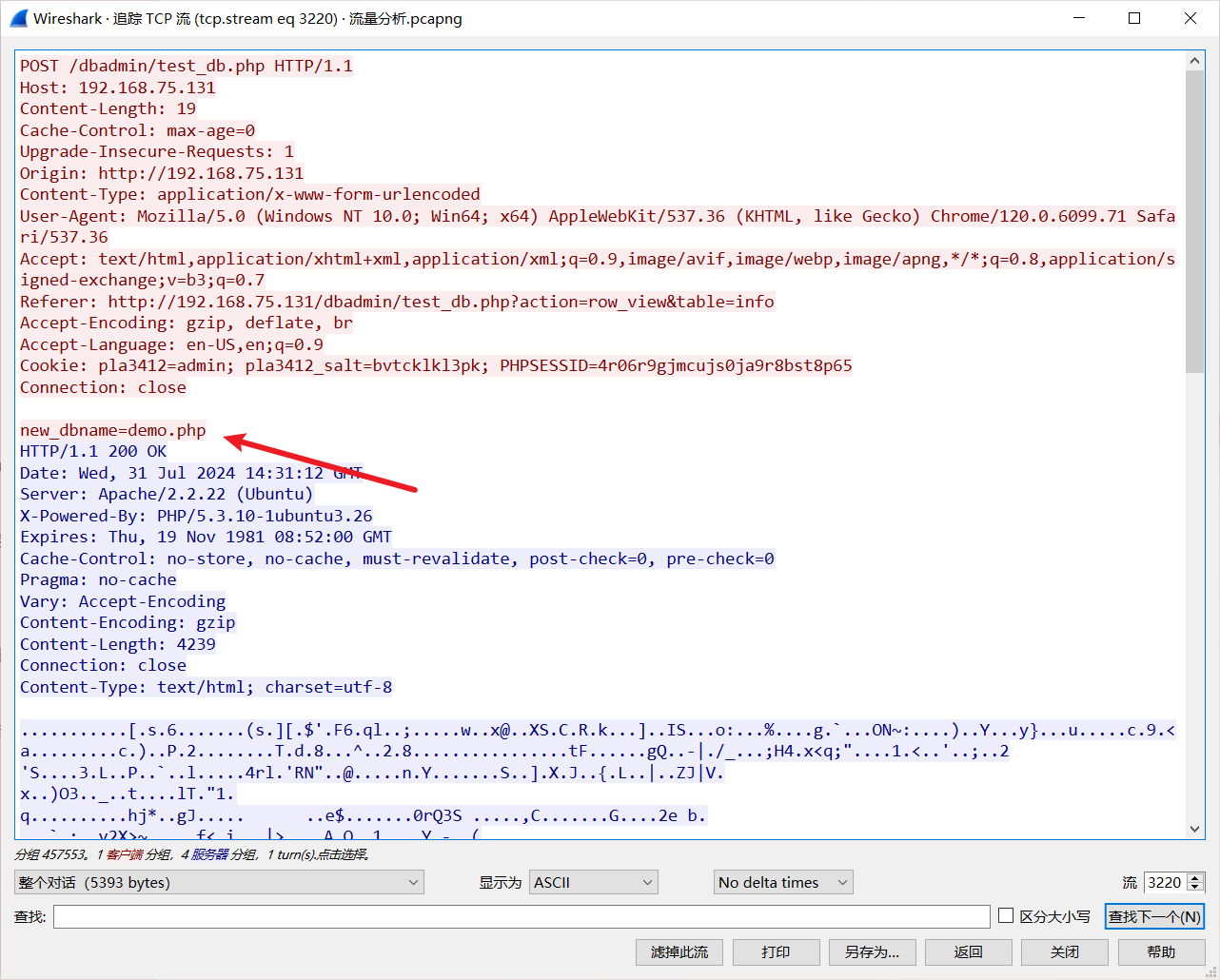This screenshot has width=1220, height=980.
Task: Click the vertical scrollbar thumb
Action: (1195, 221)
